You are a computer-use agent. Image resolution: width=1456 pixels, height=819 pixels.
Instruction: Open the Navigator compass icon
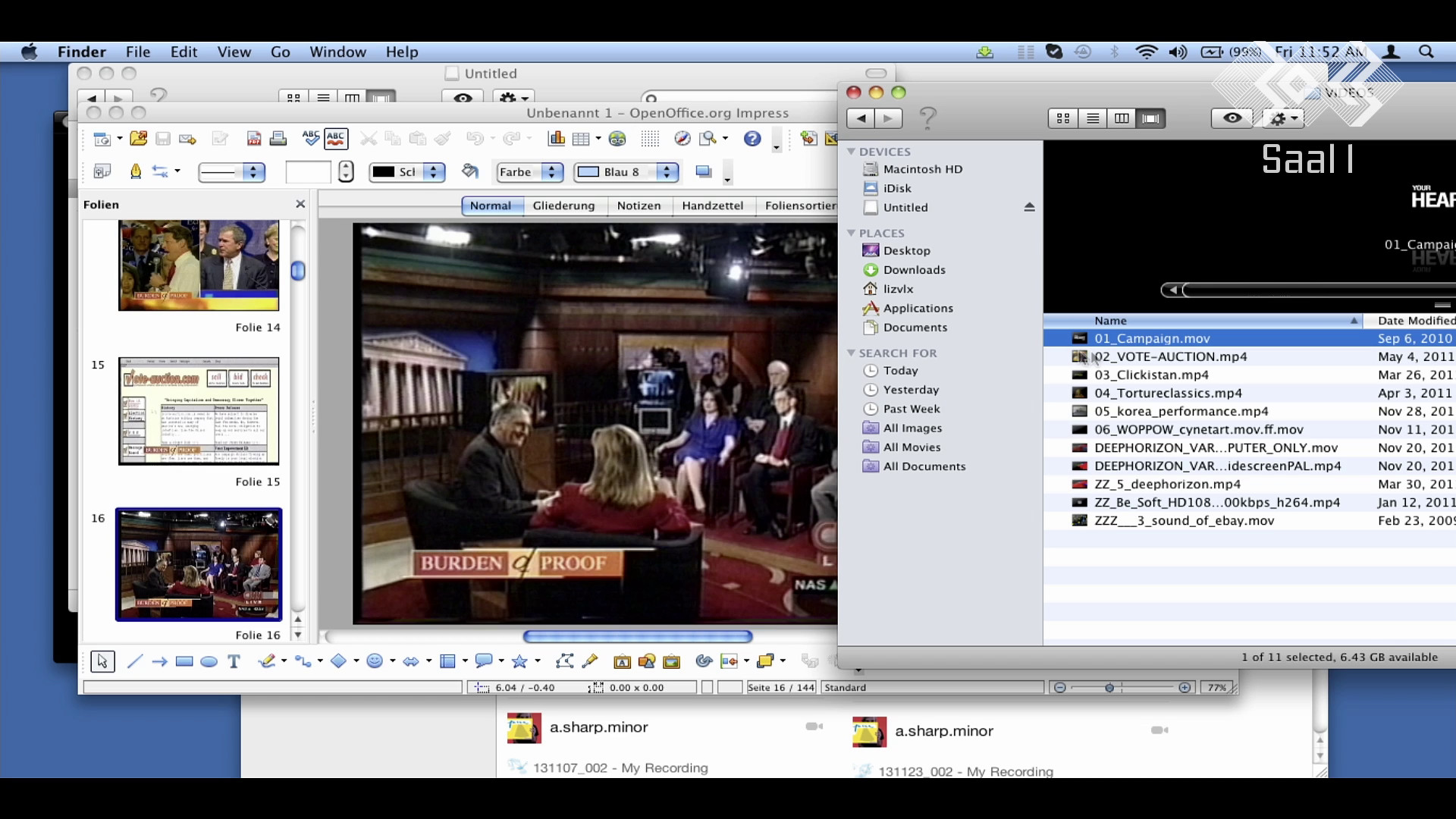pos(682,138)
